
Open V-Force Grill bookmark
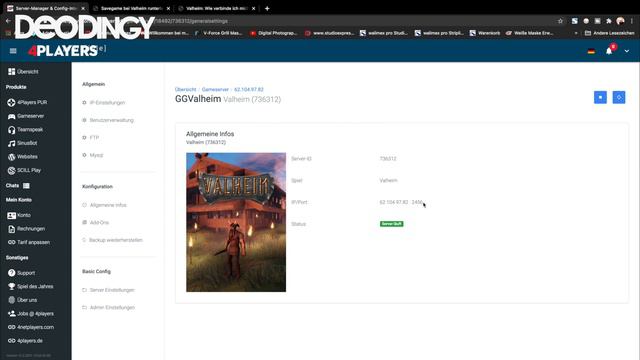(x=218, y=33)
